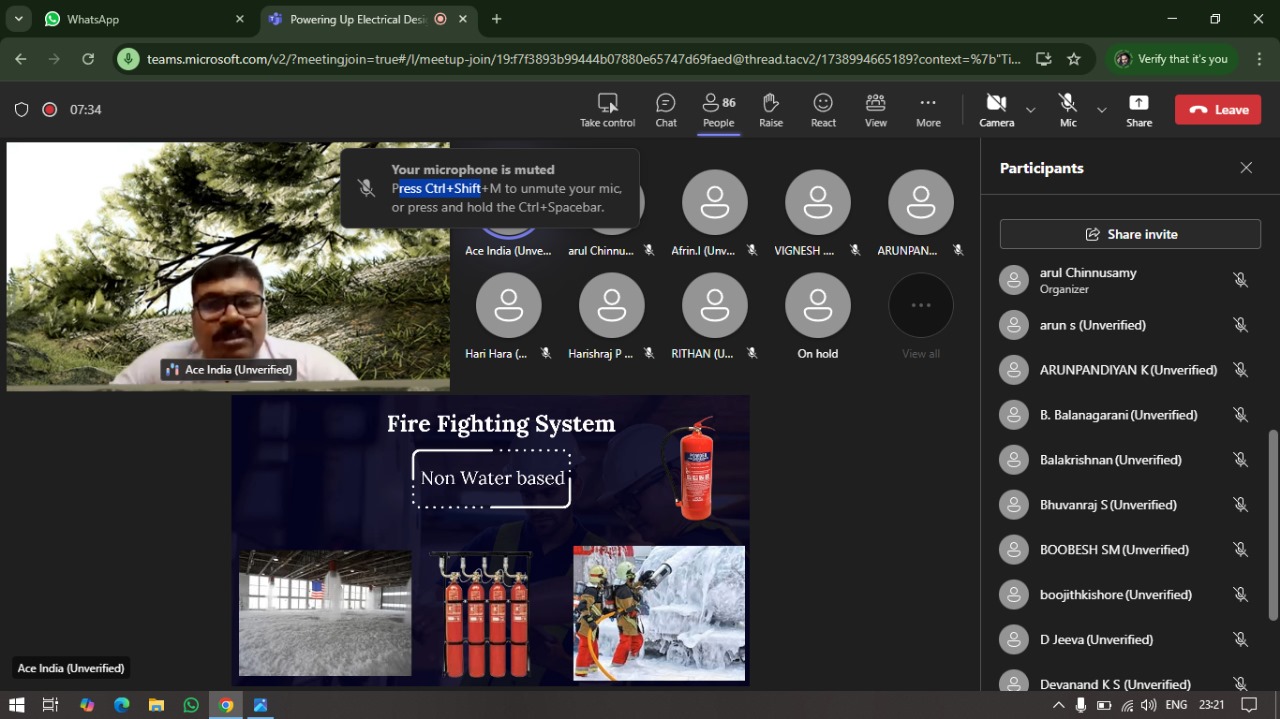Switch to the WhatsApp browser tab

(140, 19)
